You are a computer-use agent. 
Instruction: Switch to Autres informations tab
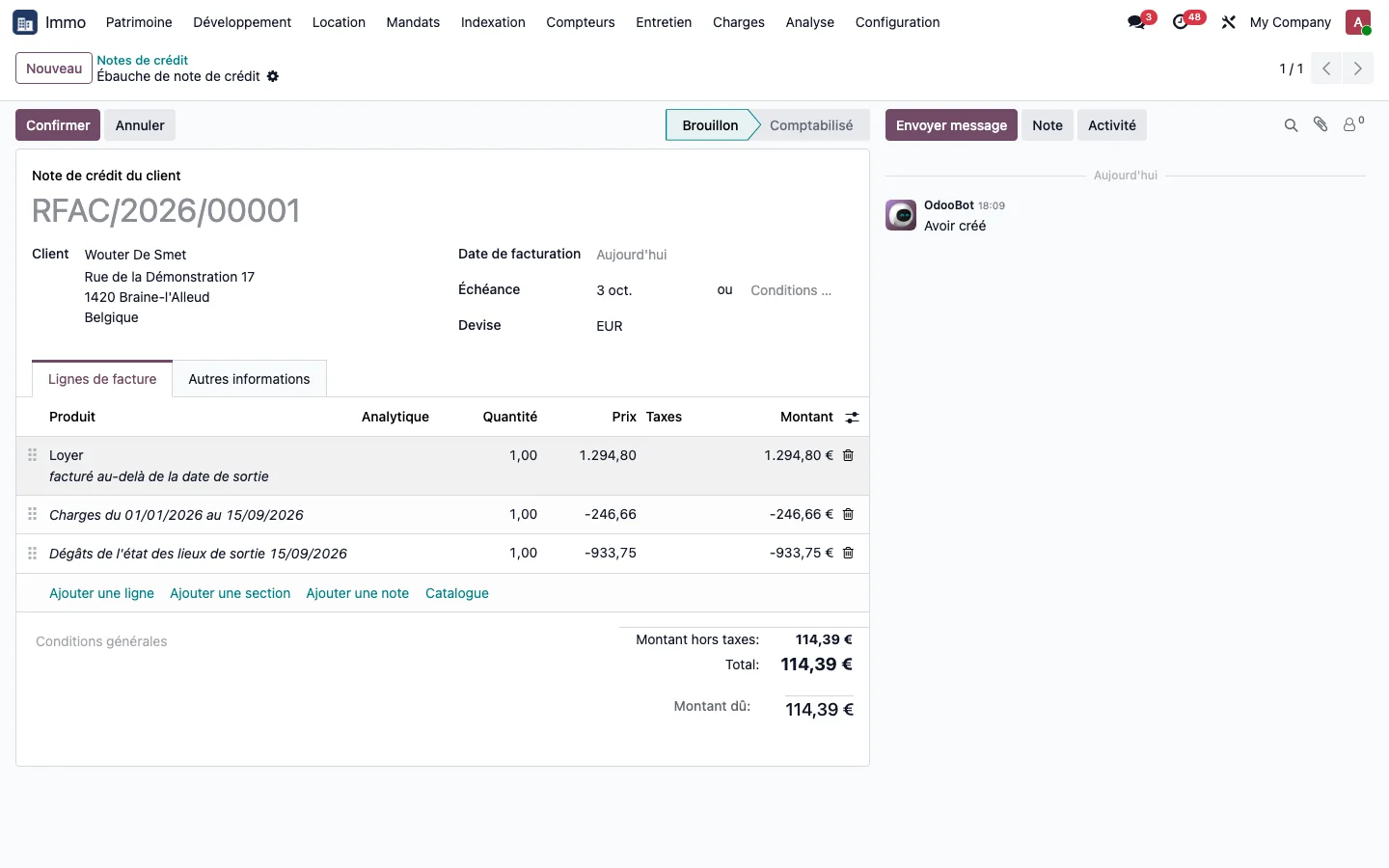coord(249,379)
